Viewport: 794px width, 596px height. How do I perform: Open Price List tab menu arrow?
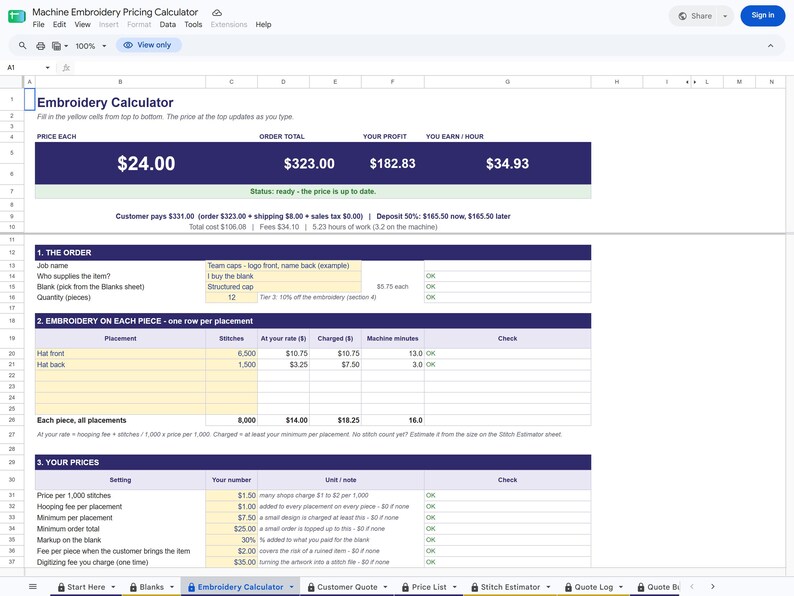point(455,587)
